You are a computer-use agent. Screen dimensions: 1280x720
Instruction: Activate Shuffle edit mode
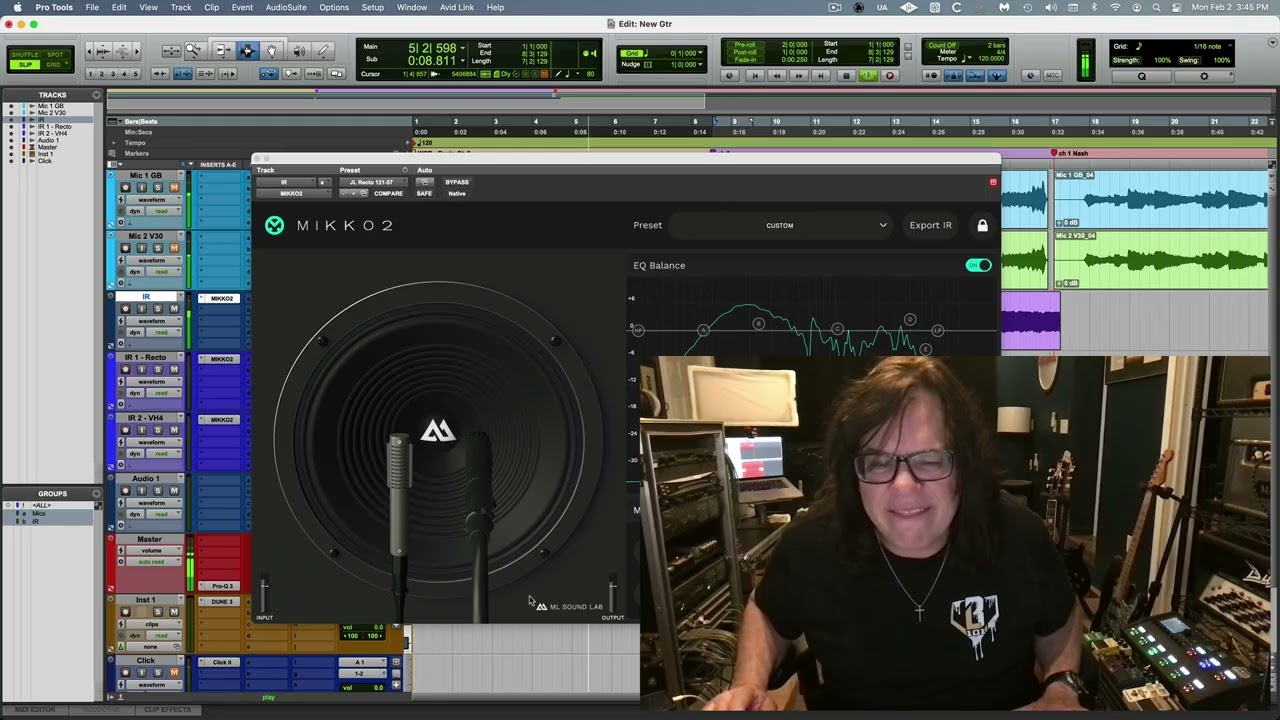coord(25,55)
